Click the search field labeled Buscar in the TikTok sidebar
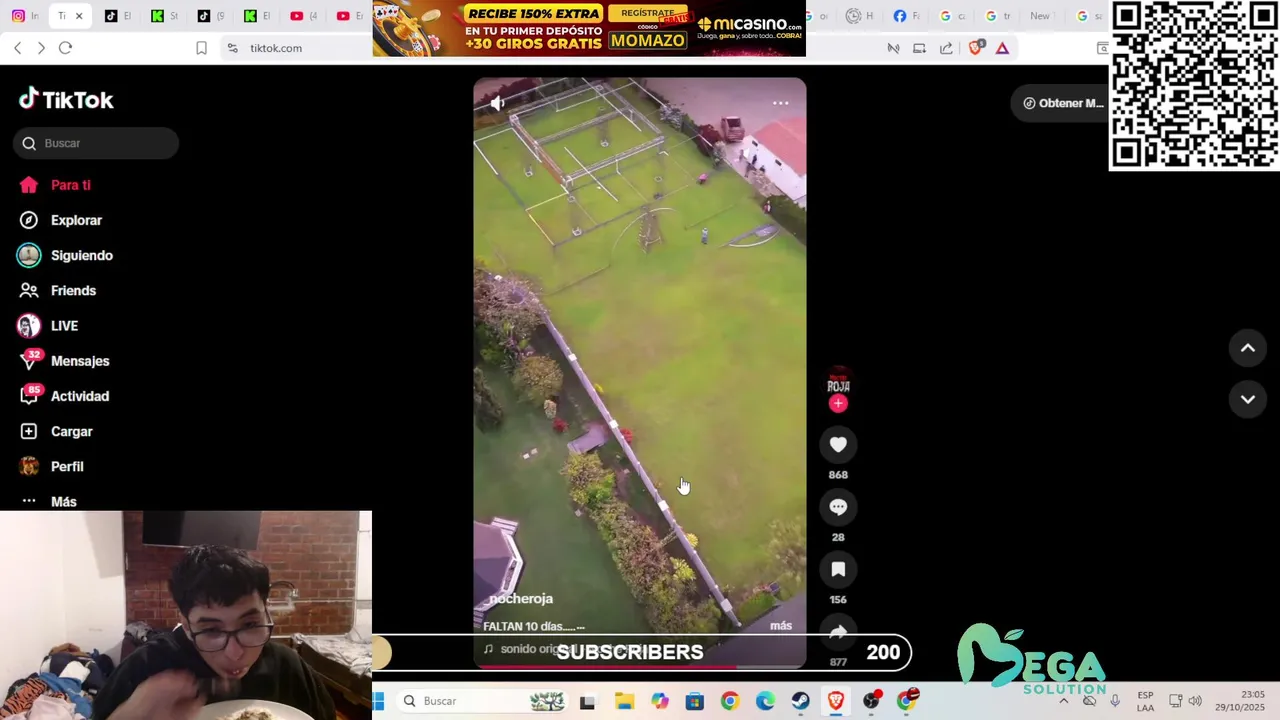The width and height of the screenshot is (1280, 720). (x=97, y=143)
